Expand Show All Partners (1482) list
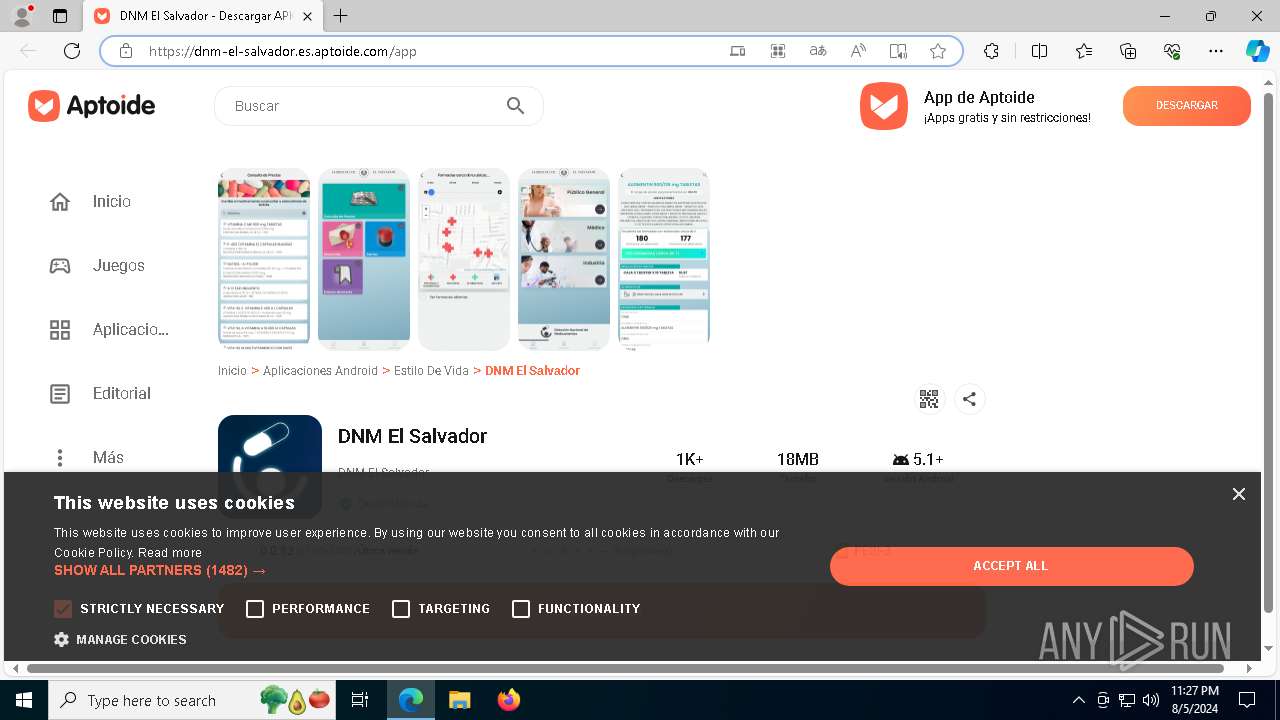Image resolution: width=1280 pixels, height=720 pixels. [160, 571]
